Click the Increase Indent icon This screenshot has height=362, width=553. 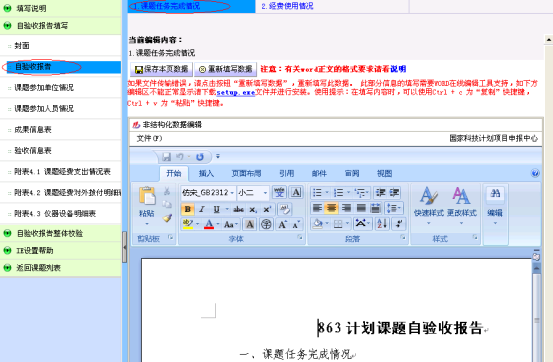click(394, 193)
